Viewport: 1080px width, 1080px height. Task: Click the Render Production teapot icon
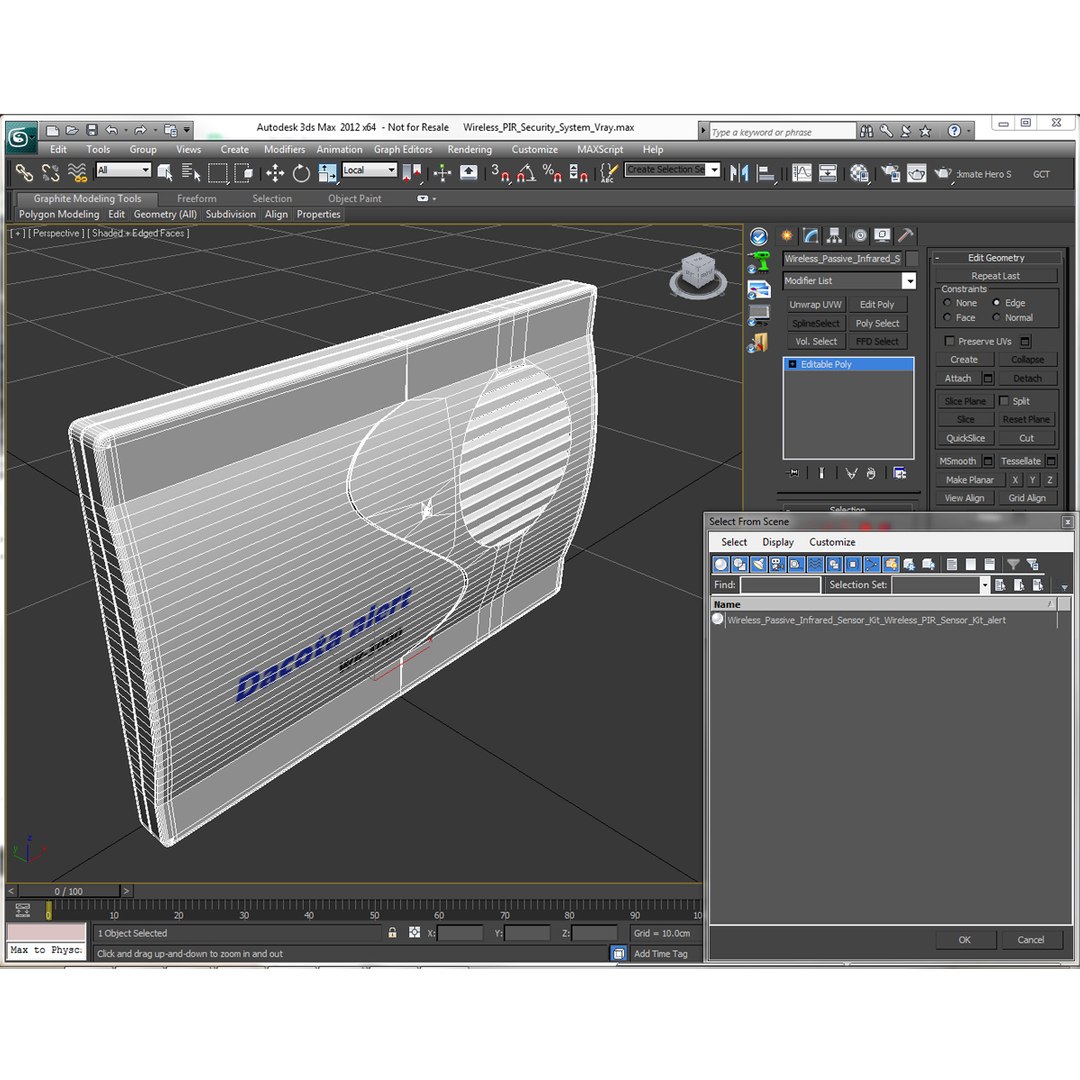pyautogui.click(x=942, y=173)
